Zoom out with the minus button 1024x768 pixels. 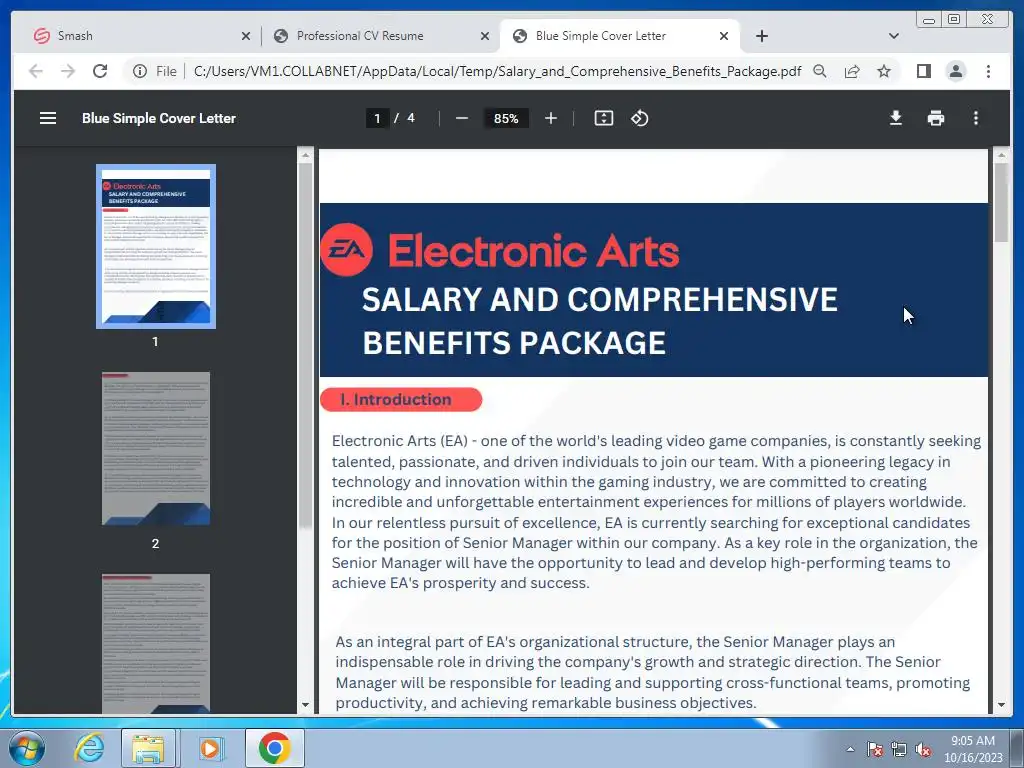pyautogui.click(x=462, y=118)
